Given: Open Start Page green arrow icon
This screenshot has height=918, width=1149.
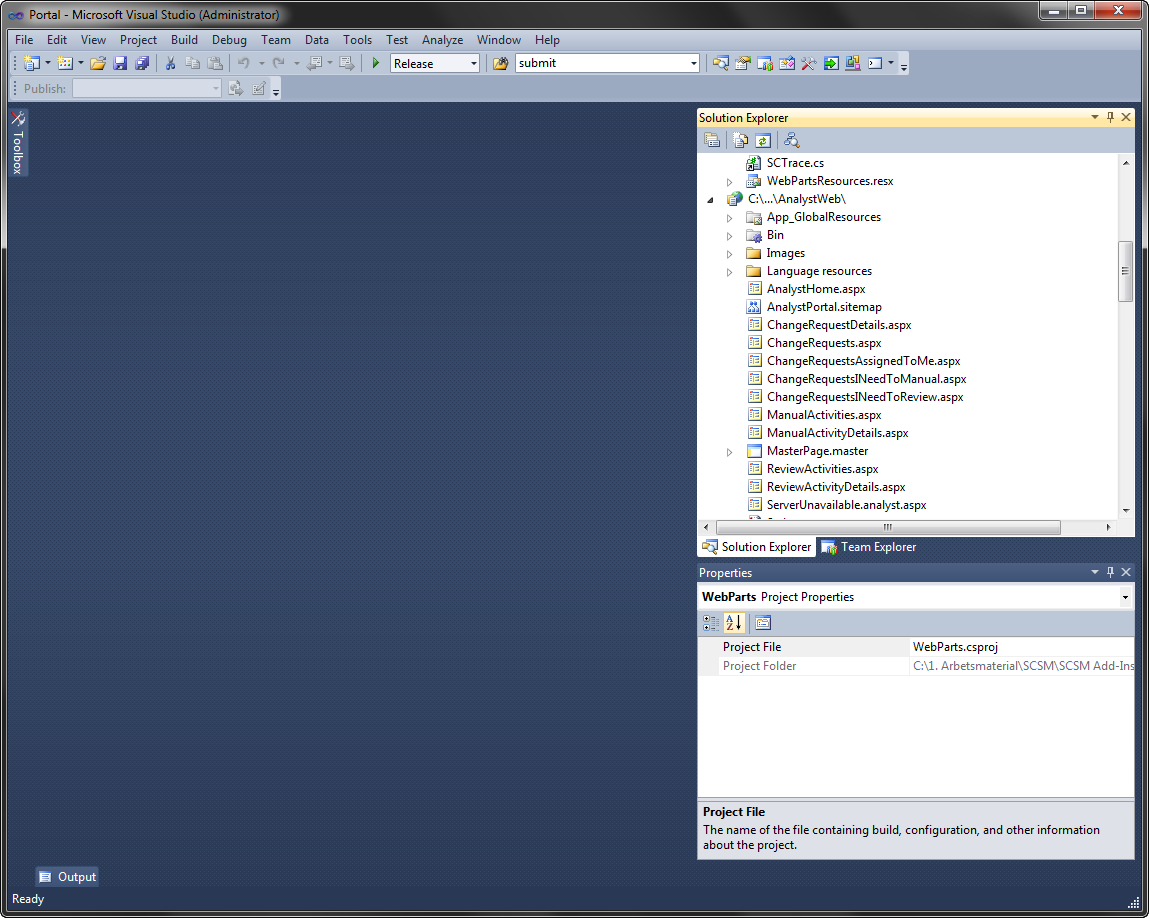Looking at the screenshot, I should (830, 64).
